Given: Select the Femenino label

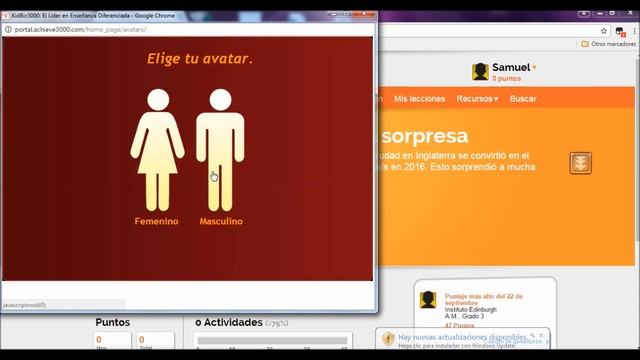Looking at the screenshot, I should tap(156, 221).
